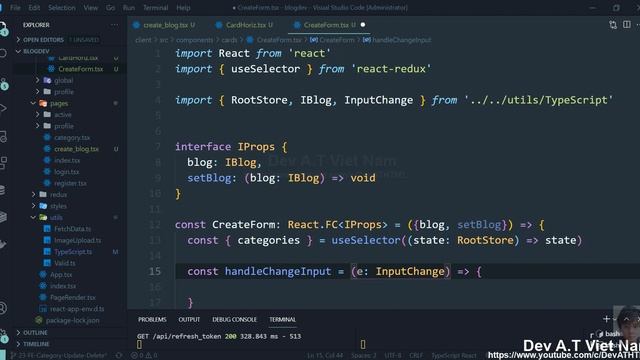The width and height of the screenshot is (640, 360).
Task: Open package-lock.json in the explorer
Action: [x=72, y=320]
